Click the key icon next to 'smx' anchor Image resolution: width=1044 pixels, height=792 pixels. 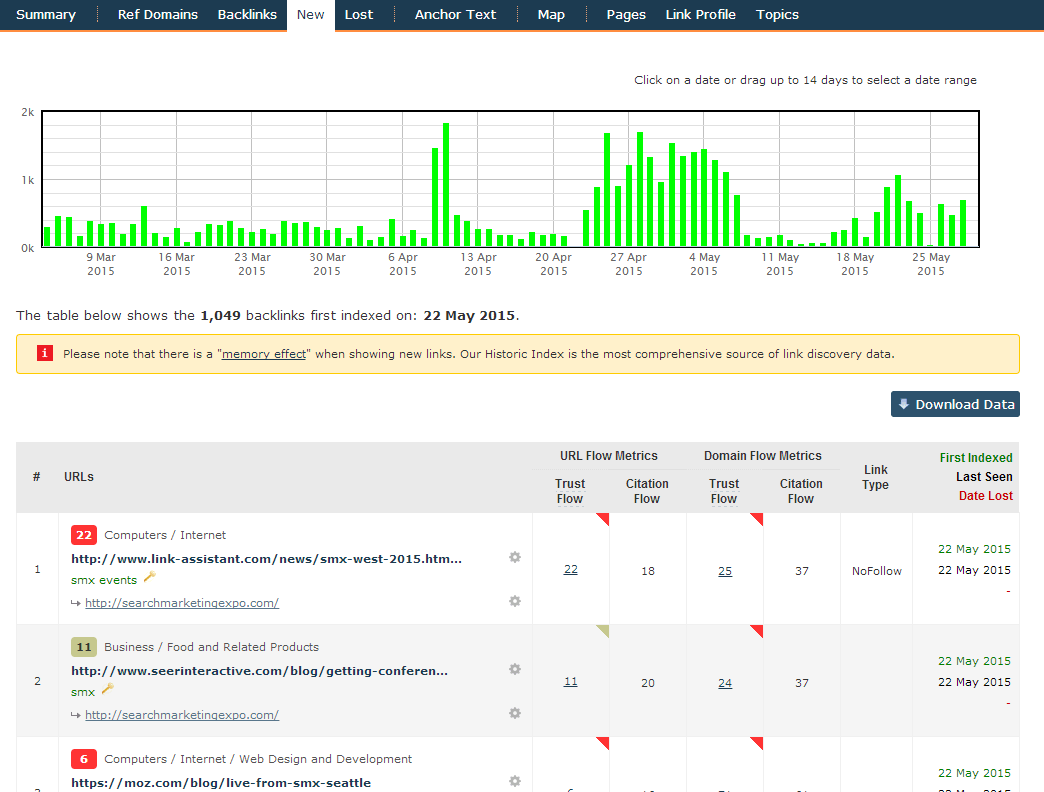point(108,690)
